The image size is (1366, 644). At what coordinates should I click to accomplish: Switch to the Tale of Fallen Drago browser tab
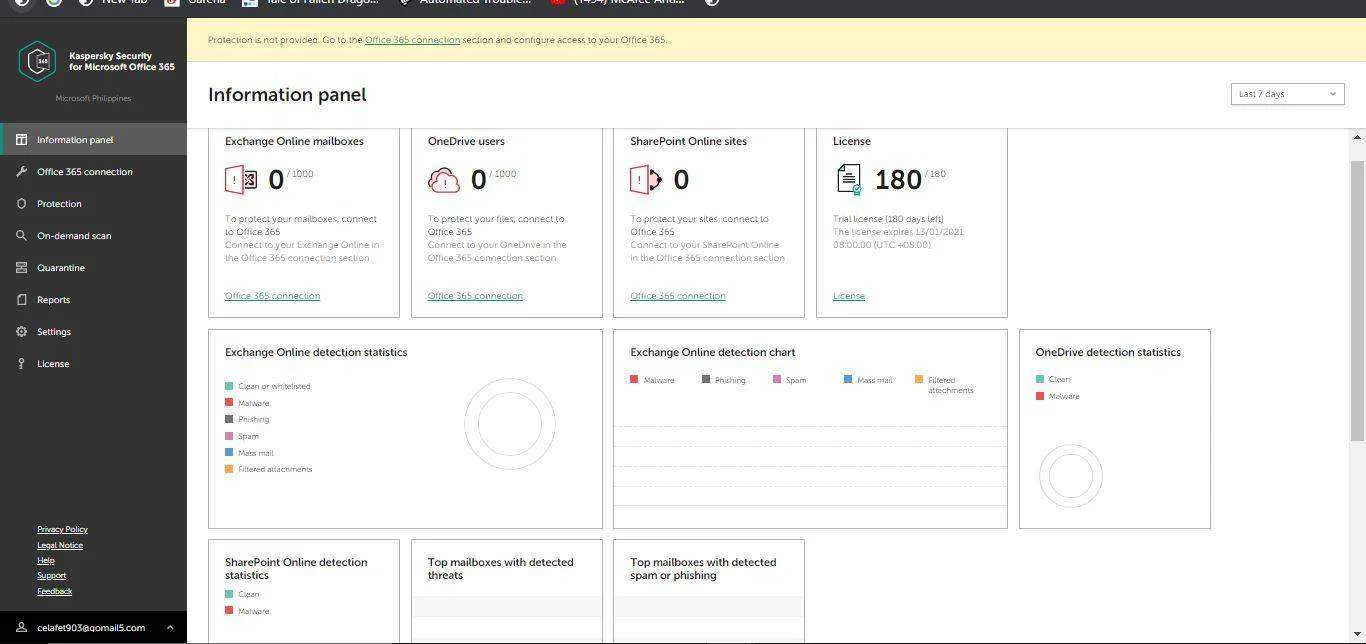(311, 2)
